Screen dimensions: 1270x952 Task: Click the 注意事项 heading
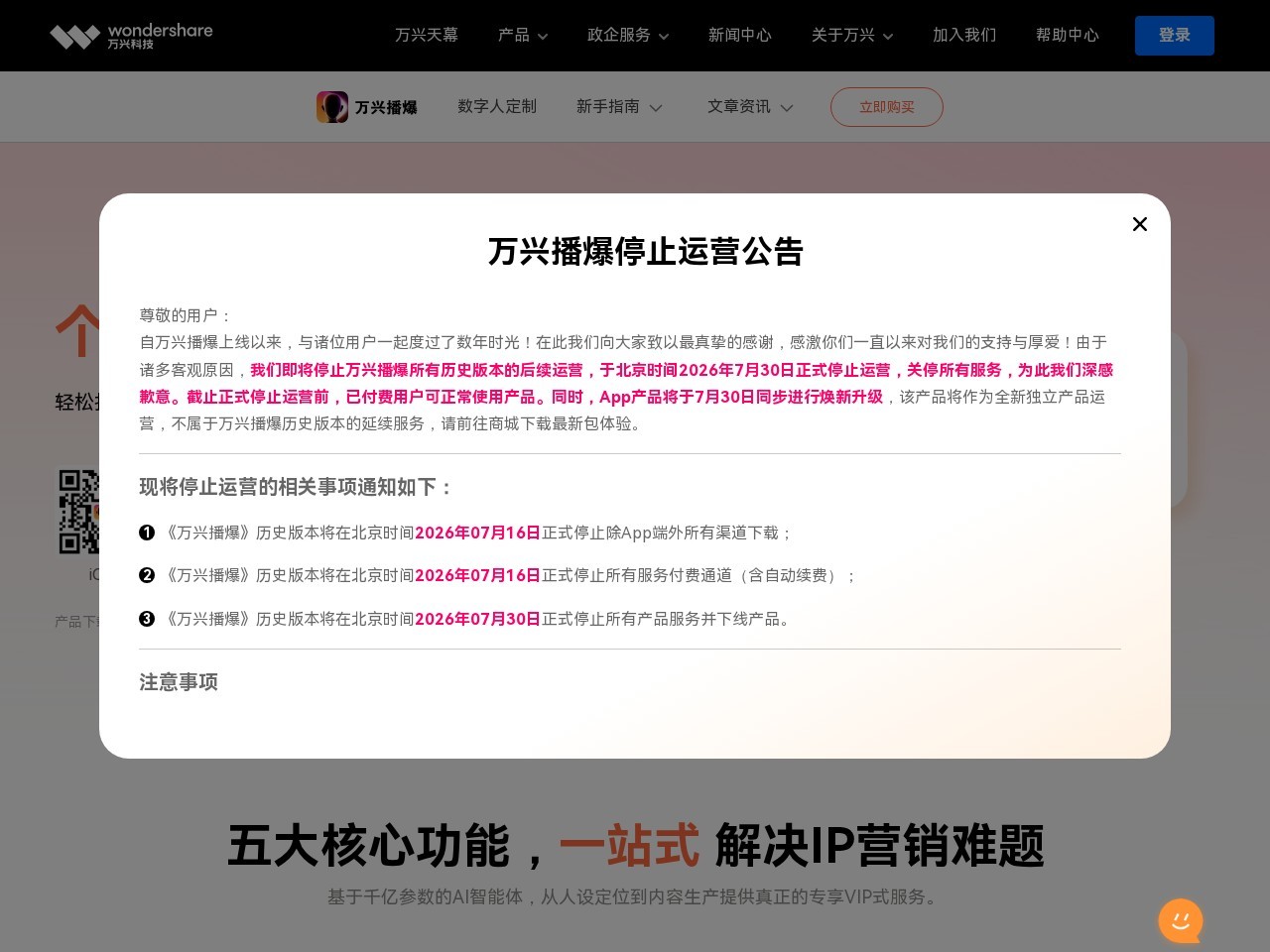point(179,682)
